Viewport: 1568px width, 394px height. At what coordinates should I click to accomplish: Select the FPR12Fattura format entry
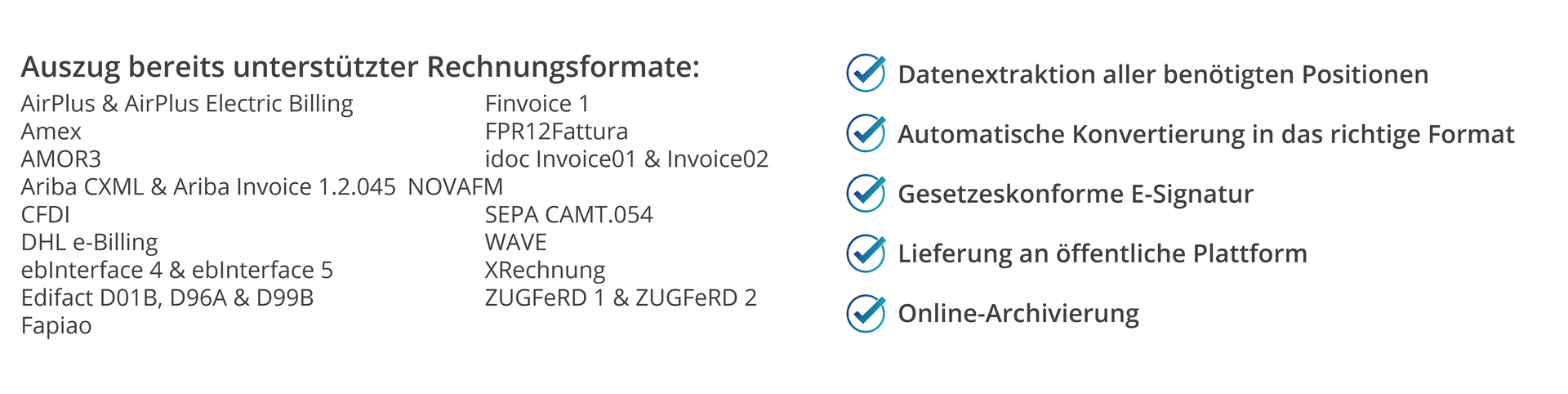click(556, 132)
